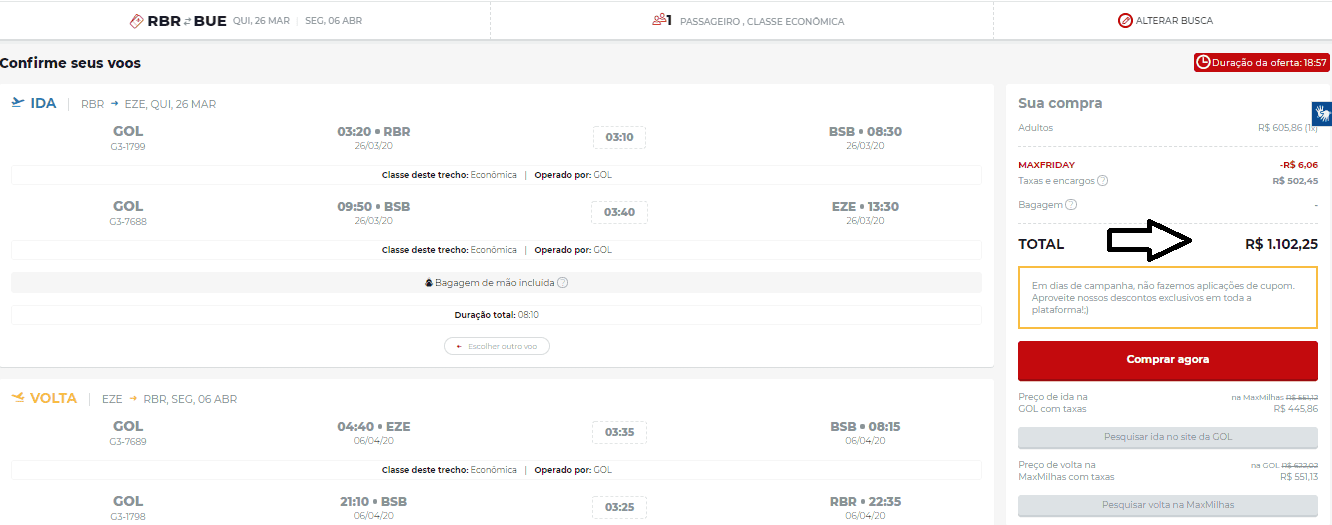Click the RBR-BUE route dates section

(x=247, y=21)
